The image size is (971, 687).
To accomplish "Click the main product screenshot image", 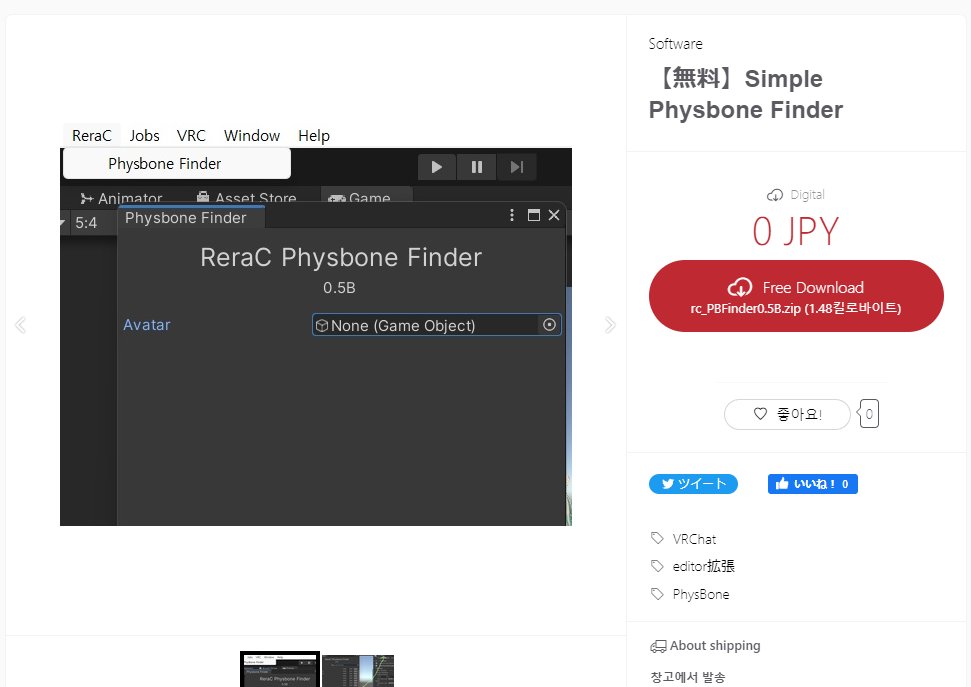I will coord(316,325).
